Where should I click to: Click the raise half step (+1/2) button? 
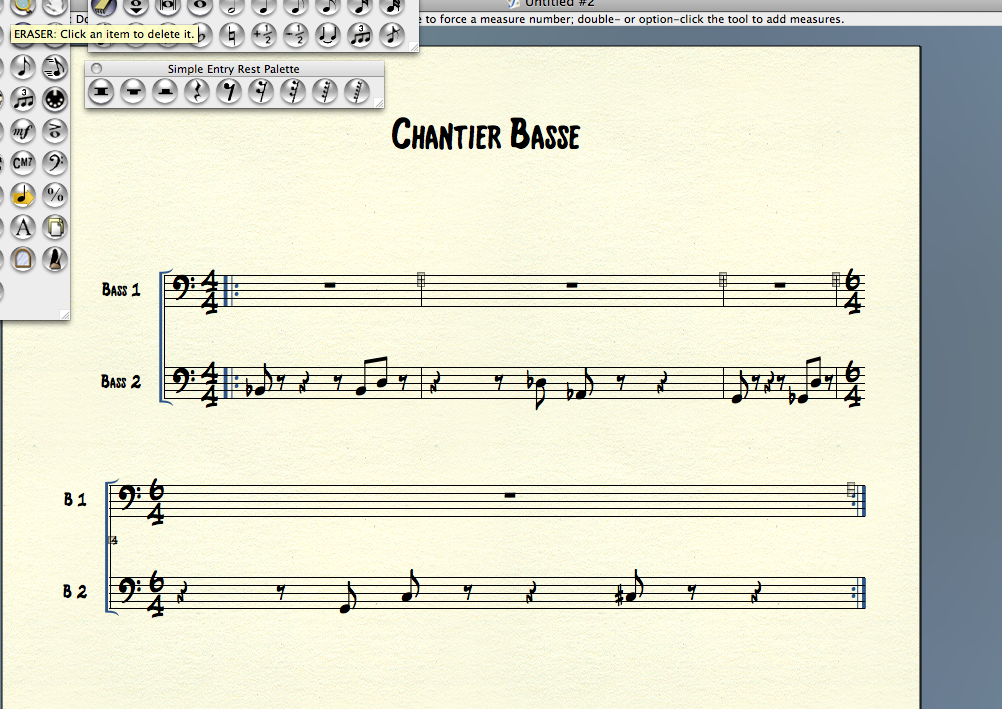point(264,36)
